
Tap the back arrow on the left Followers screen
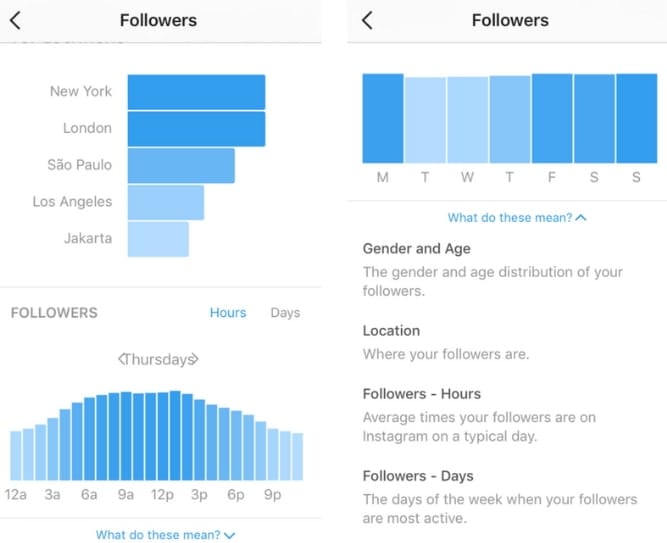tap(15, 20)
